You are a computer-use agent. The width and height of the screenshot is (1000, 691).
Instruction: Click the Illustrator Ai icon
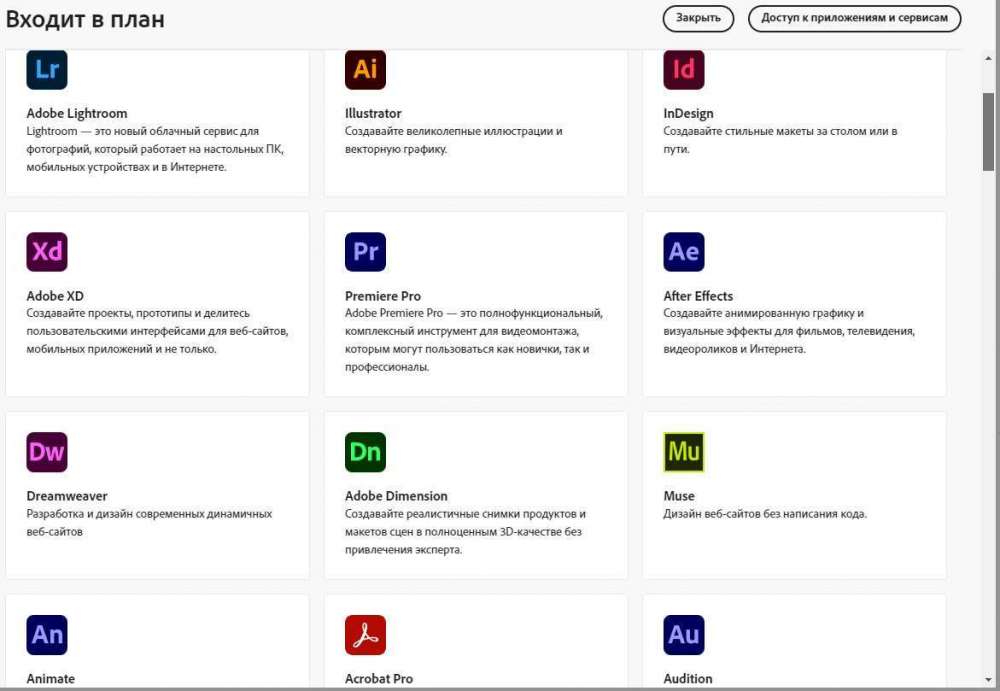pos(365,70)
